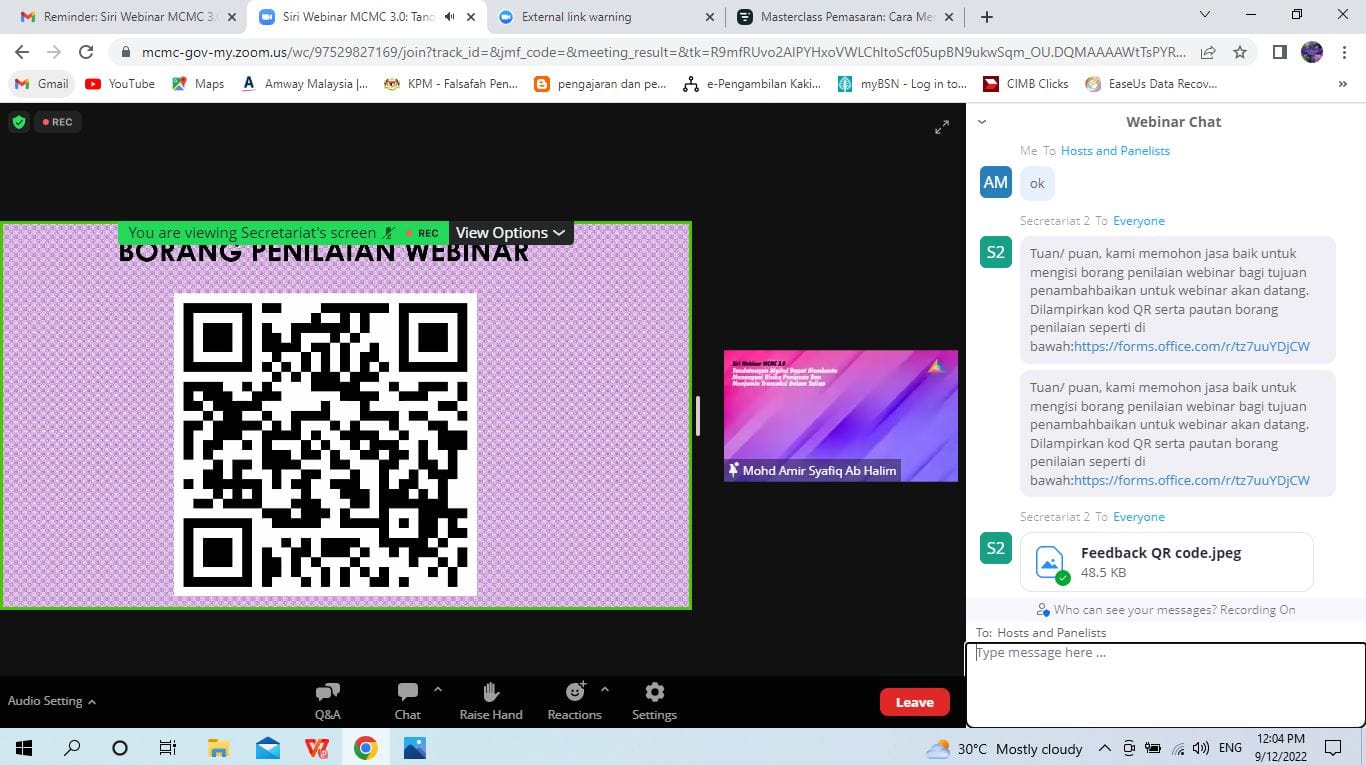Viewport: 1366px width, 765px height.
Task: Enter full screen view
Action: click(x=941, y=127)
